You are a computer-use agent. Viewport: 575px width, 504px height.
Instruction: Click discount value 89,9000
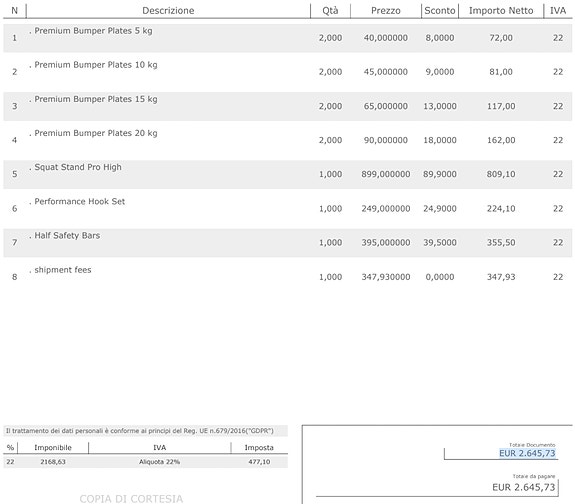click(x=440, y=174)
